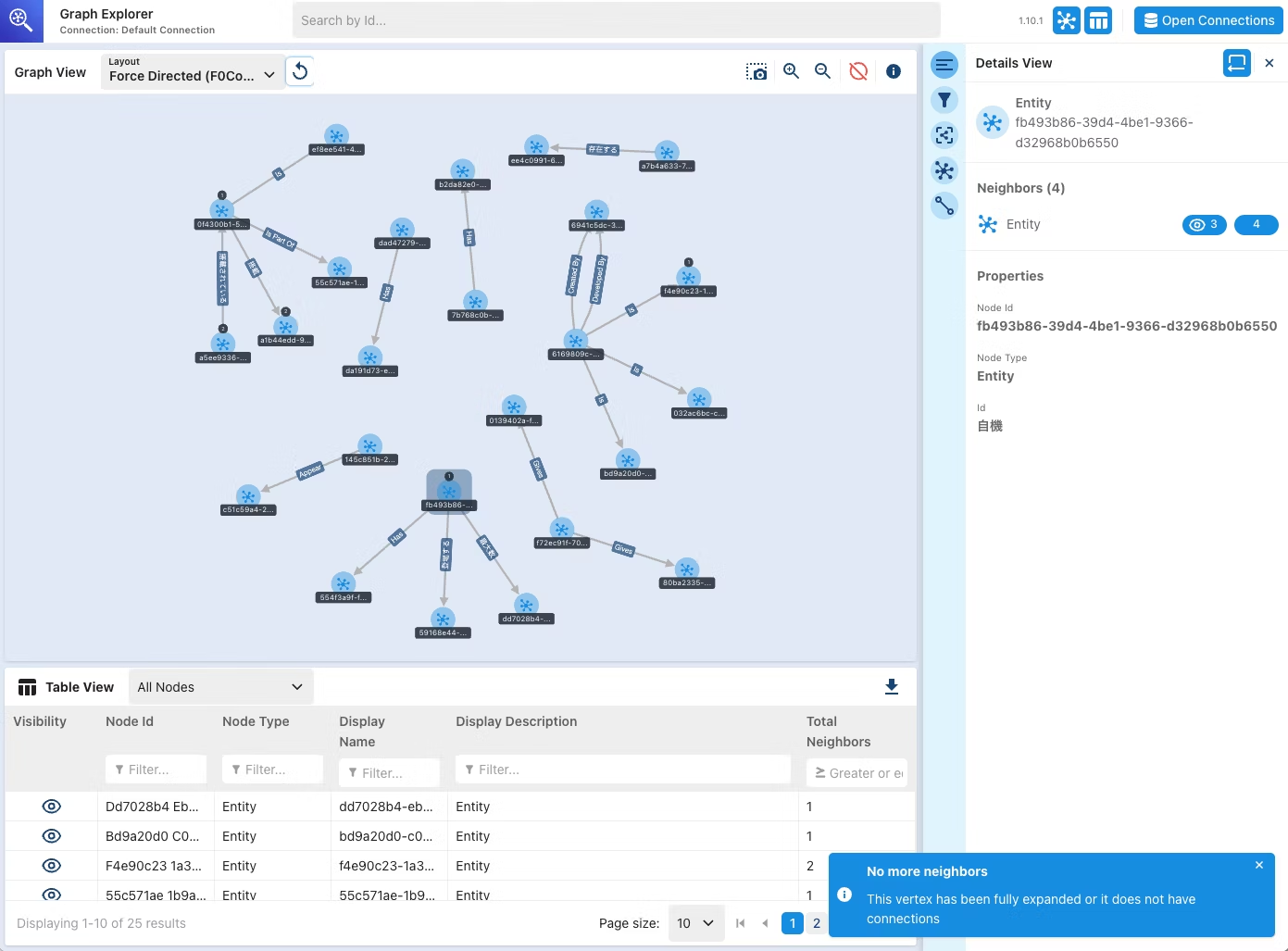Toggle visibility of 55c571ae row
The height and width of the screenshot is (951, 1288).
[x=52, y=895]
